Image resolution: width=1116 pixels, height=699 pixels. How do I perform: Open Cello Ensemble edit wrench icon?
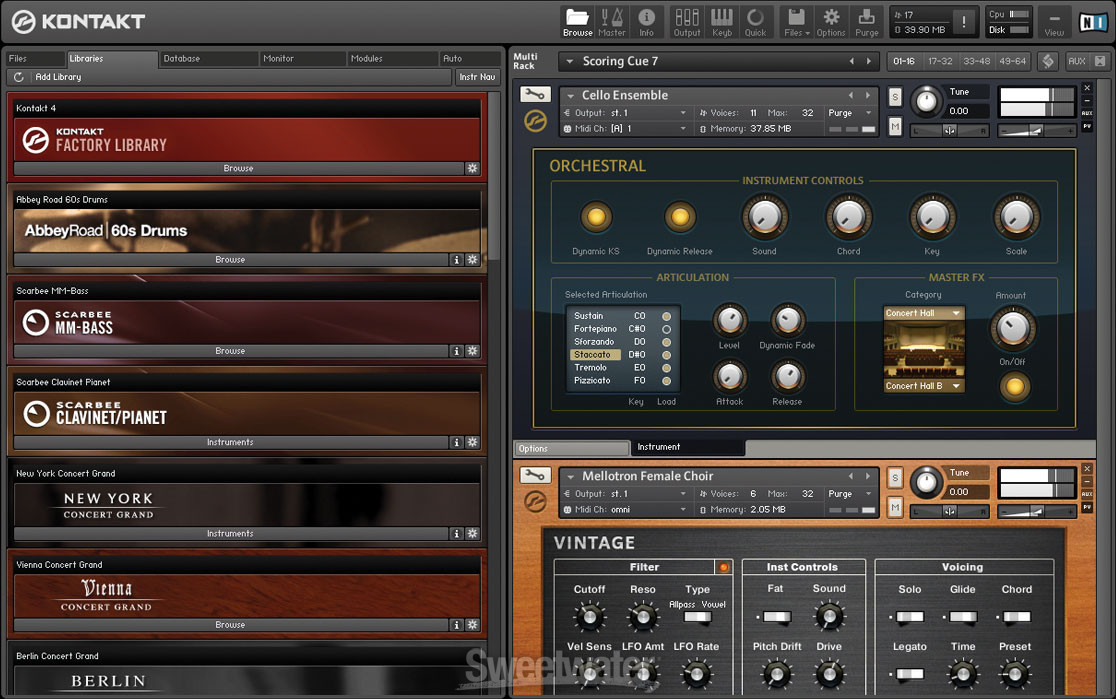(534, 92)
